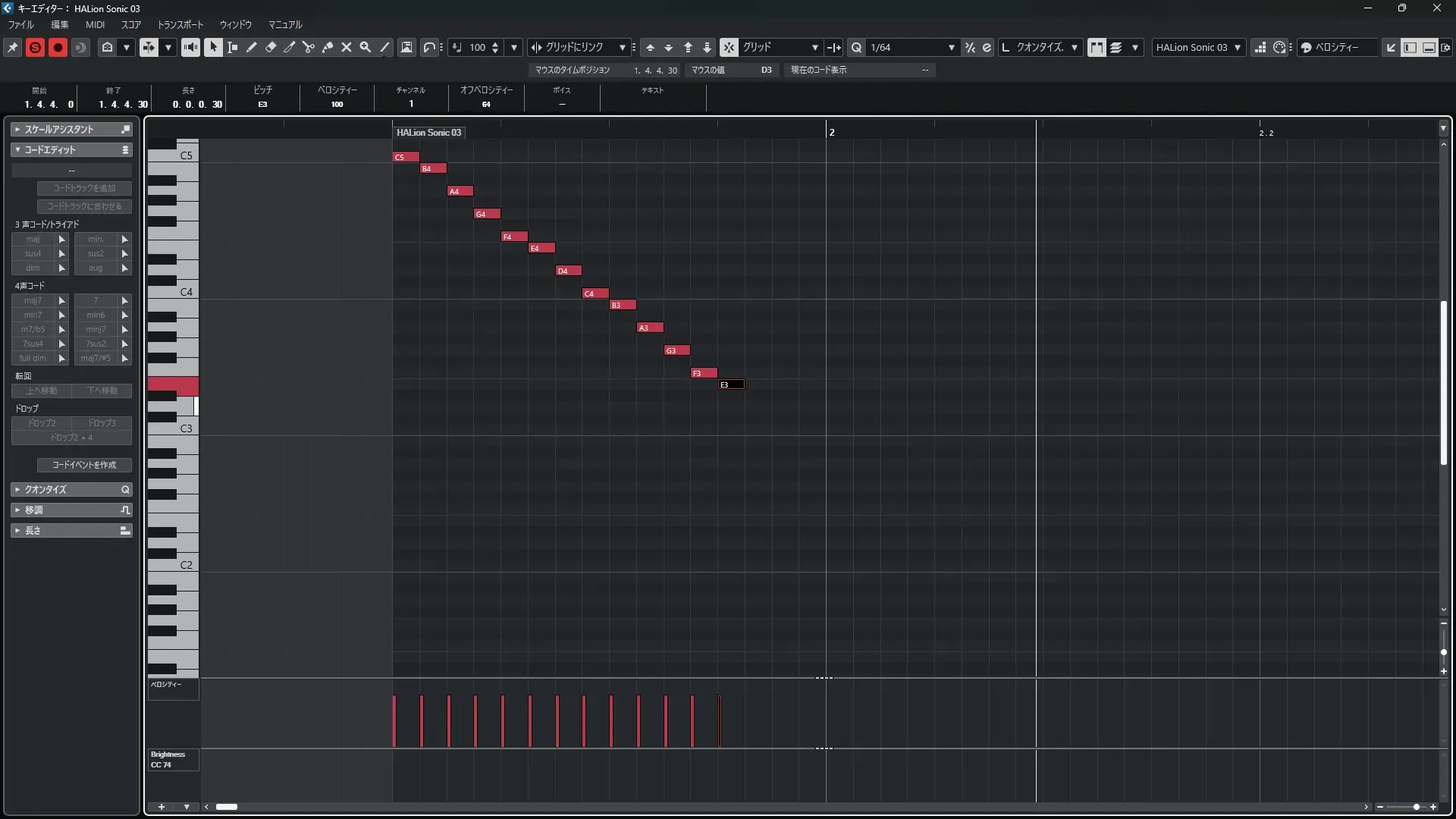Screen dimensions: 1456x819
Task: Open the トランスポート menu
Action: pyautogui.click(x=180, y=24)
